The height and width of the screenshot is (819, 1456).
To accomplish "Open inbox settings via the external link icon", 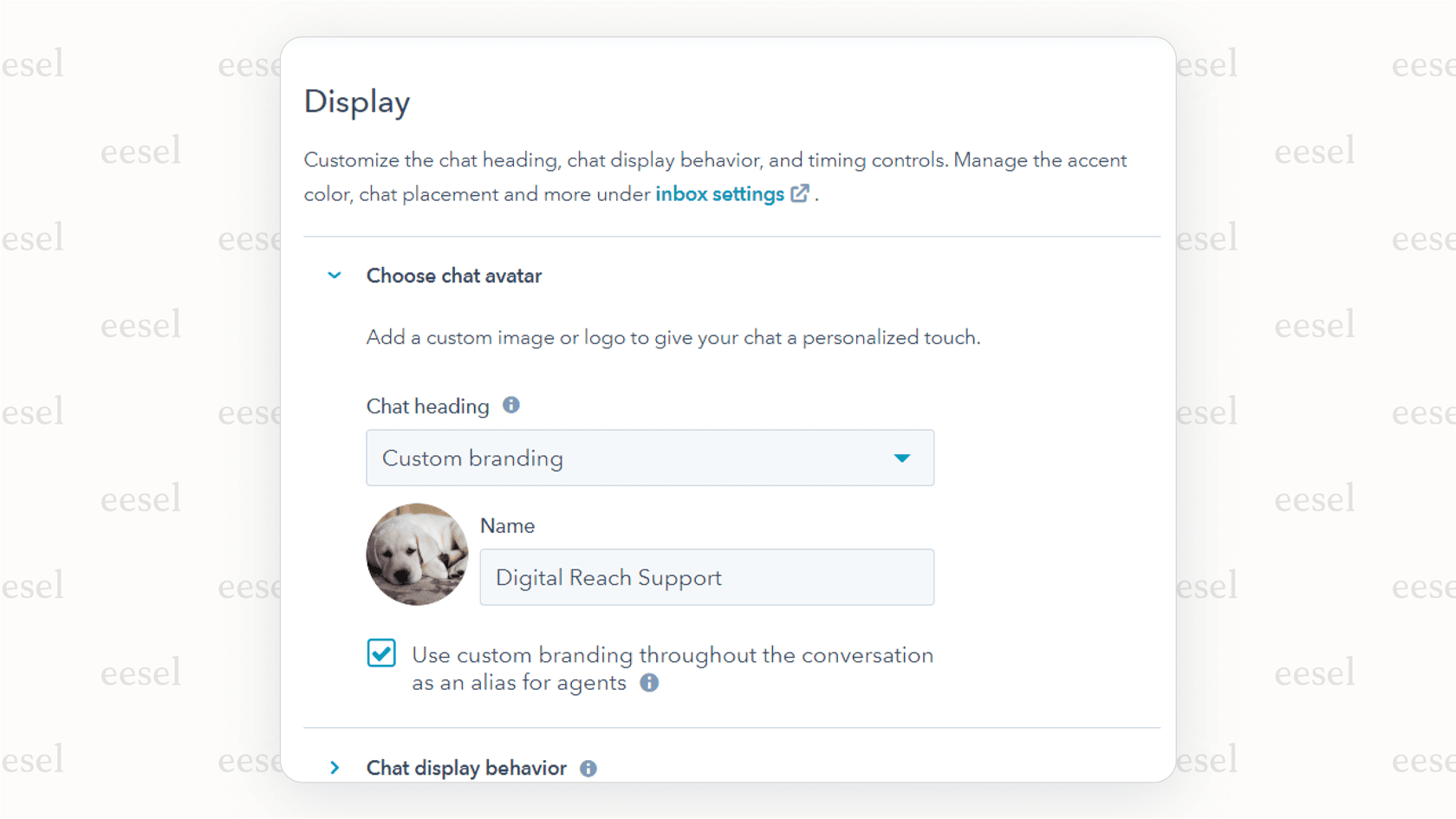I will pos(799,193).
